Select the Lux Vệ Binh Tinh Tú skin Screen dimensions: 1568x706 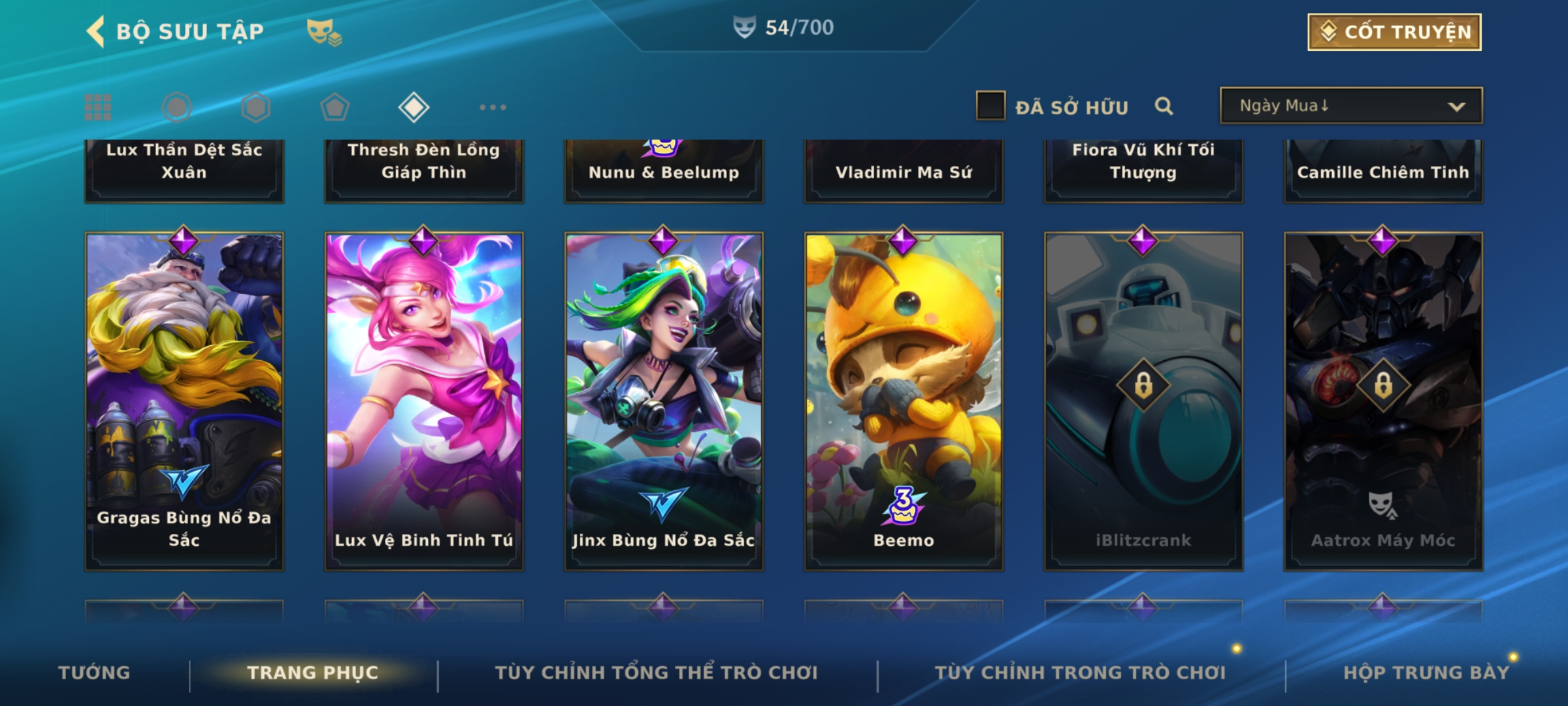point(424,401)
